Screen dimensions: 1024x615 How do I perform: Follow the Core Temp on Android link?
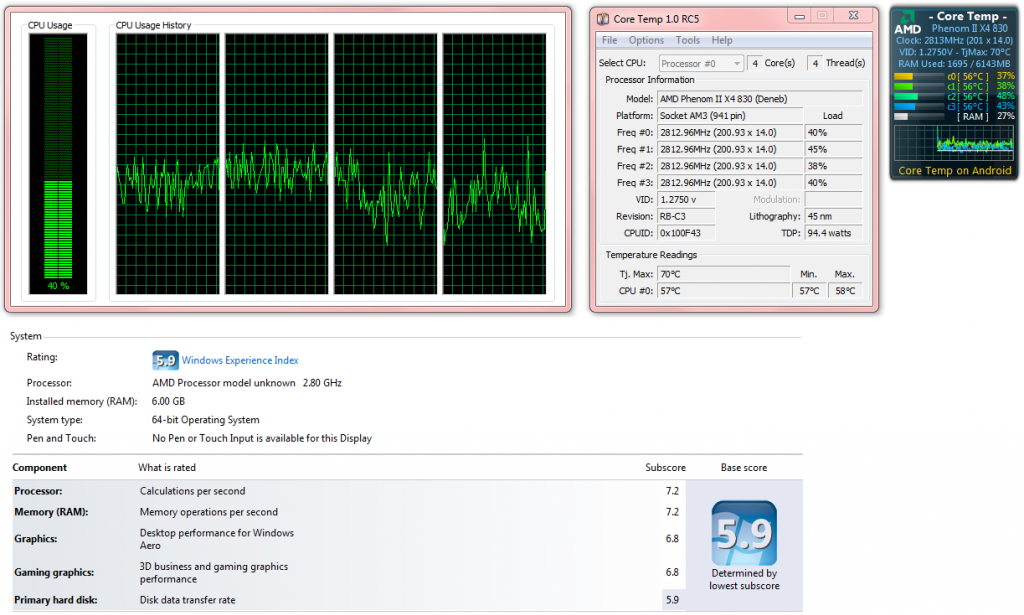coord(955,171)
